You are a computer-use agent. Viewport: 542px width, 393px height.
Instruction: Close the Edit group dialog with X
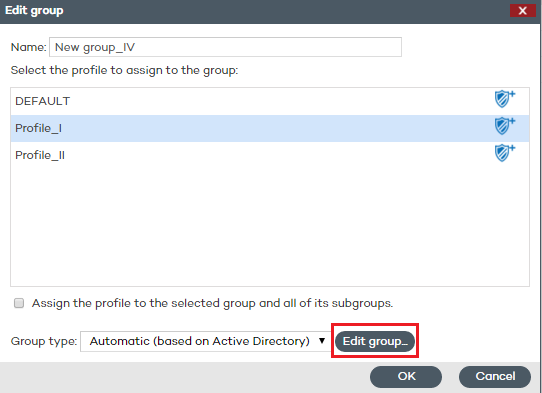point(523,11)
